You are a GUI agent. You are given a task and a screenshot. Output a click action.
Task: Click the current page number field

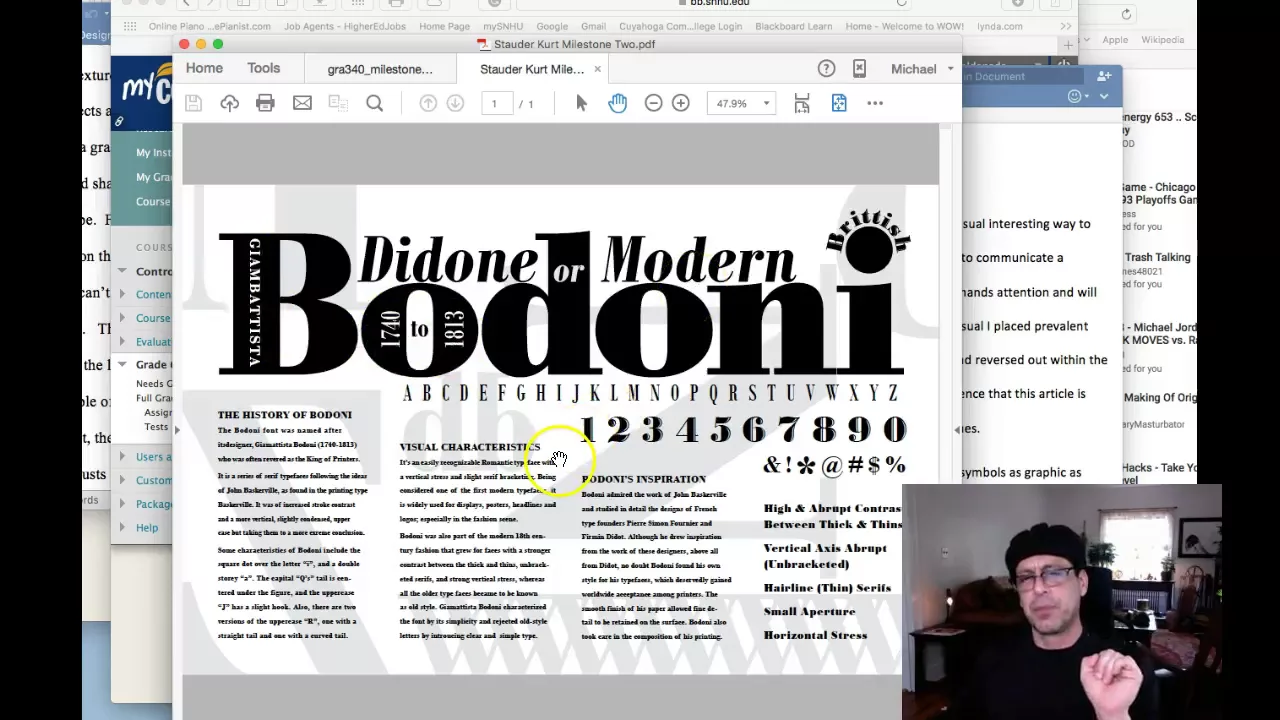(x=495, y=103)
